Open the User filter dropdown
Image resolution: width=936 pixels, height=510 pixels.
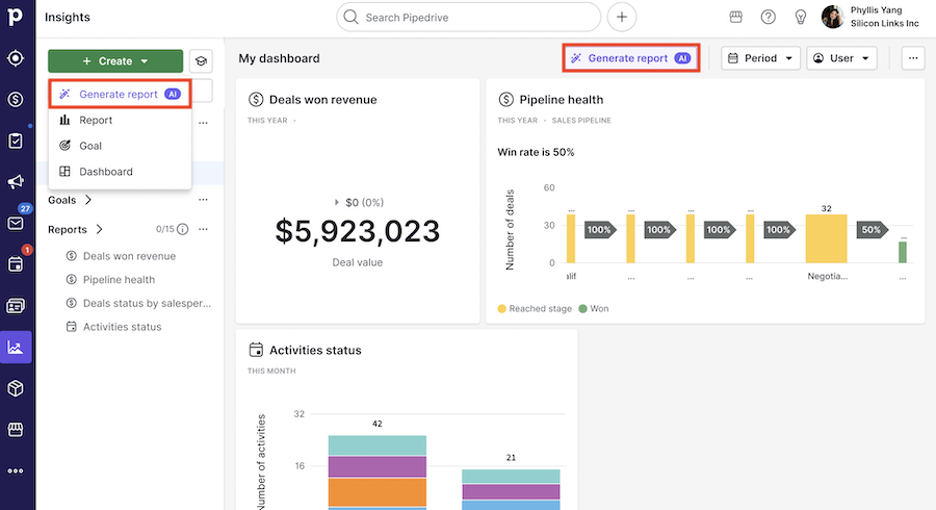click(841, 58)
